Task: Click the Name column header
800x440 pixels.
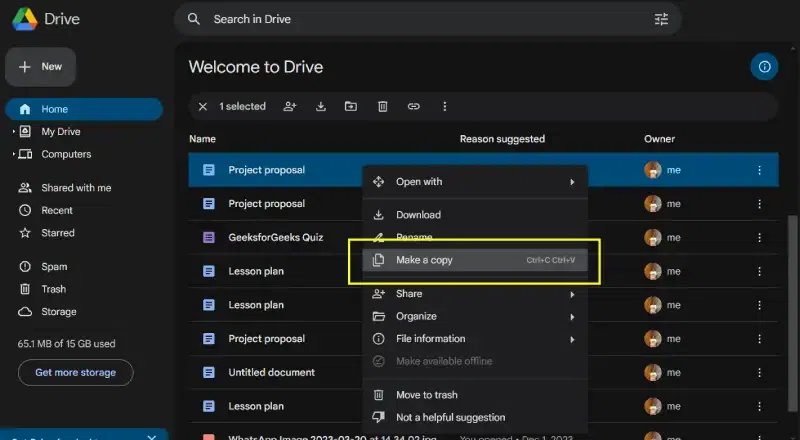Action: pos(203,139)
